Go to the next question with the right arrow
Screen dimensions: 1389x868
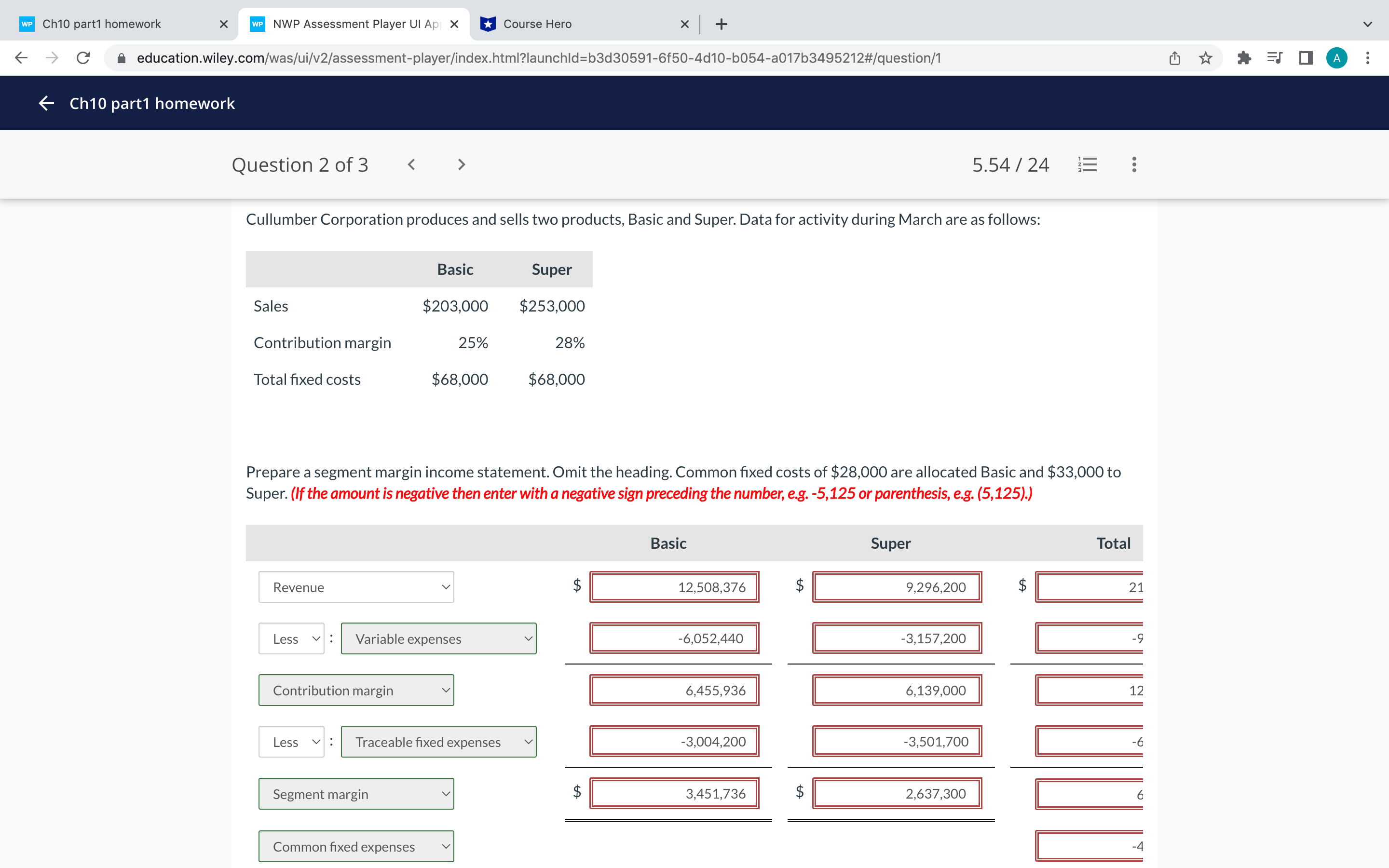(462, 165)
